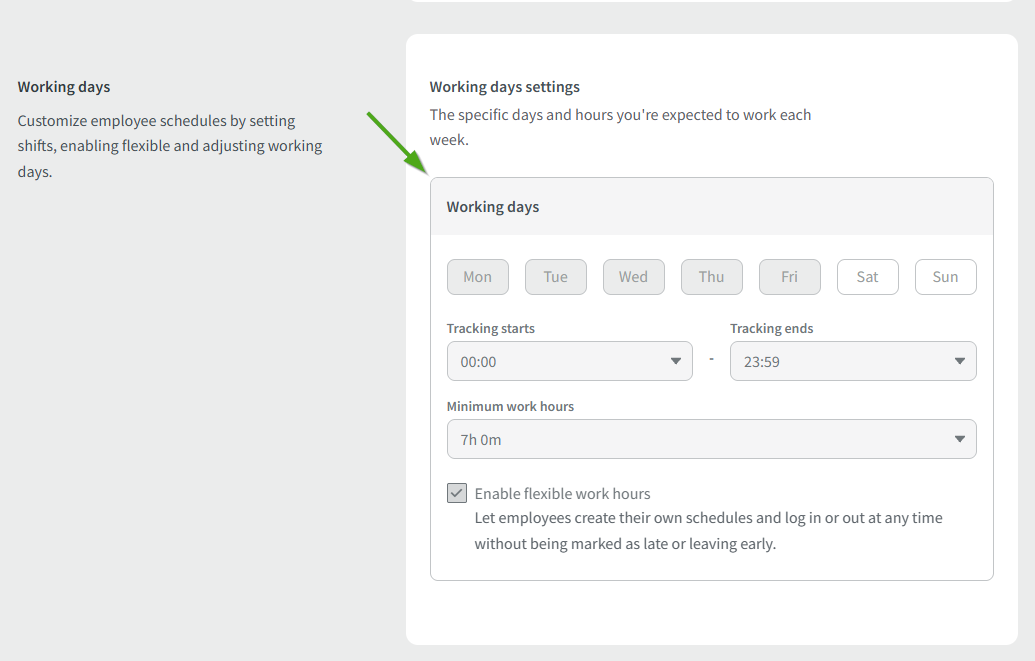This screenshot has width=1035, height=661.
Task: Click the flexible hours description about employee schedules
Action: point(707,531)
